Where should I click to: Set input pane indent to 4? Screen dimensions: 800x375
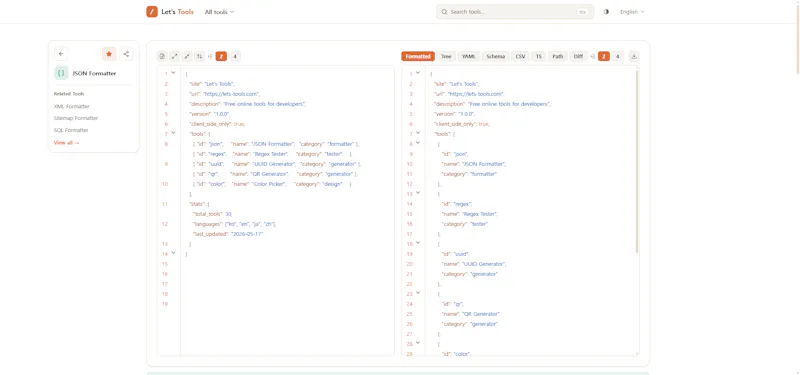point(235,56)
